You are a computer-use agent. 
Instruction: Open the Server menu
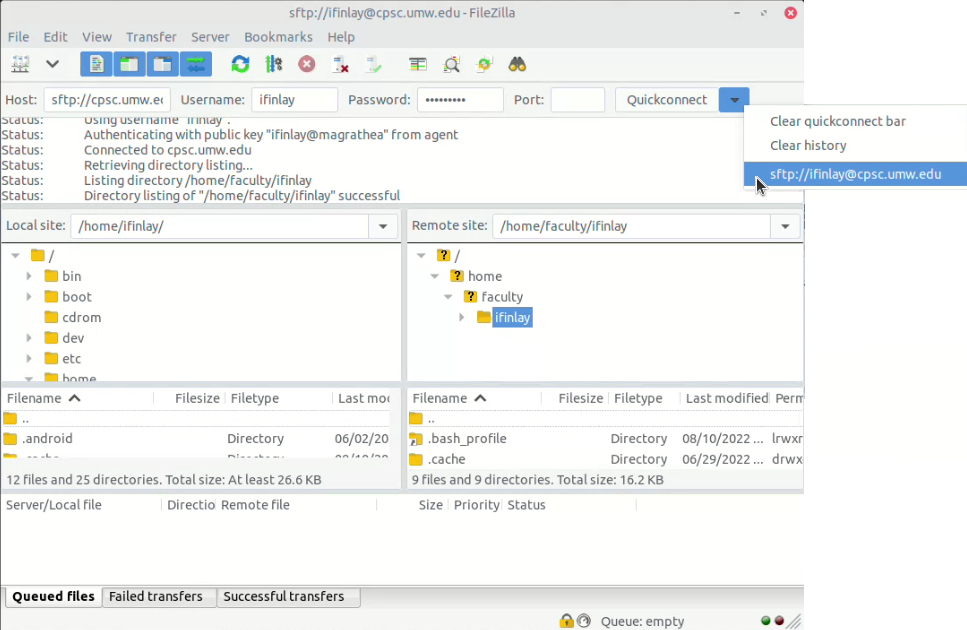pos(210,37)
